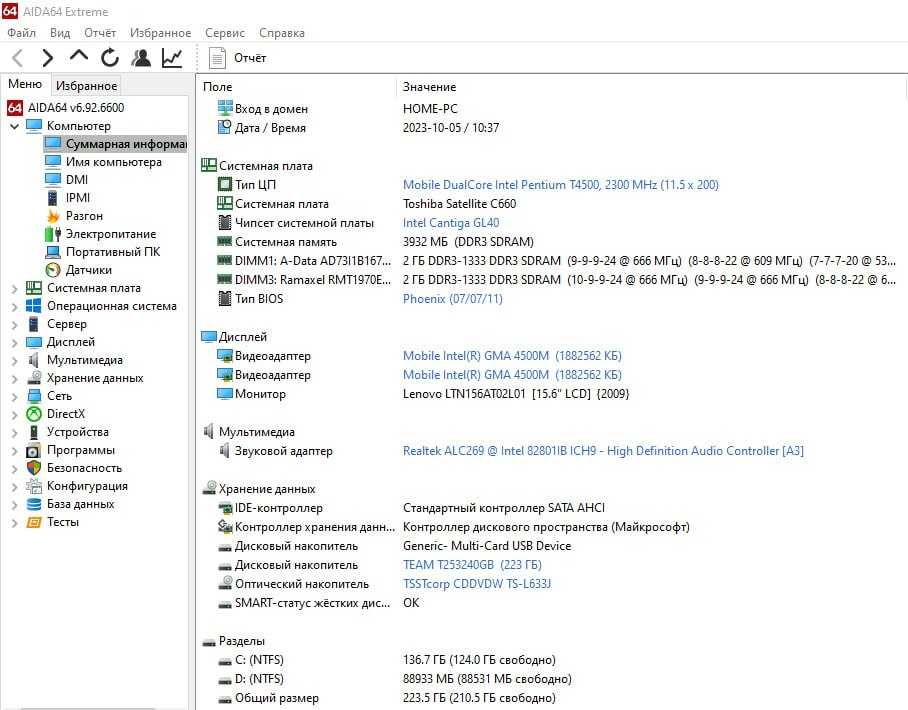Open the TEAM T253240GB drive link
Viewport: 908px width, 710px height.
pyautogui.click(x=473, y=565)
